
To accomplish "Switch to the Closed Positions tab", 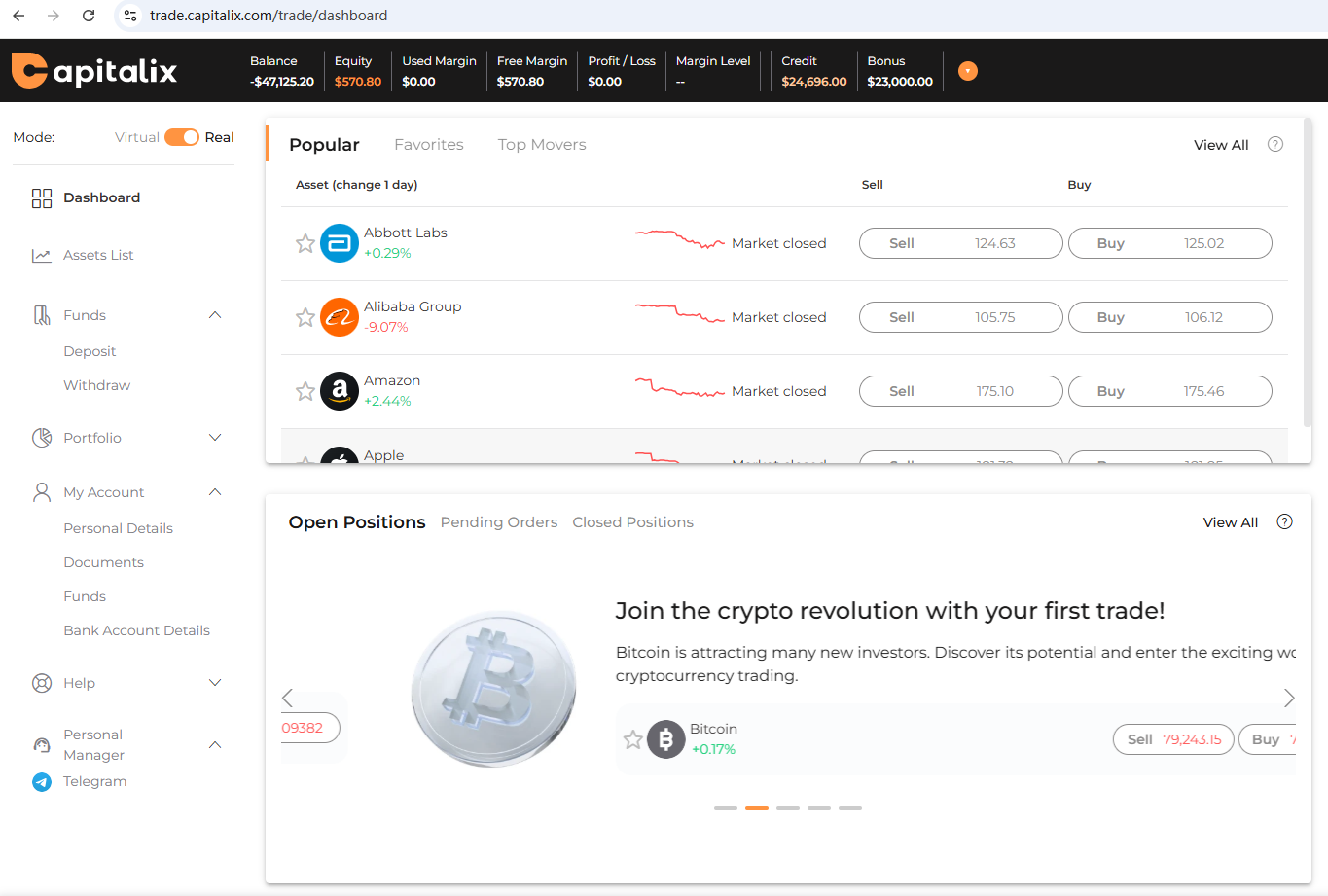I will point(633,522).
